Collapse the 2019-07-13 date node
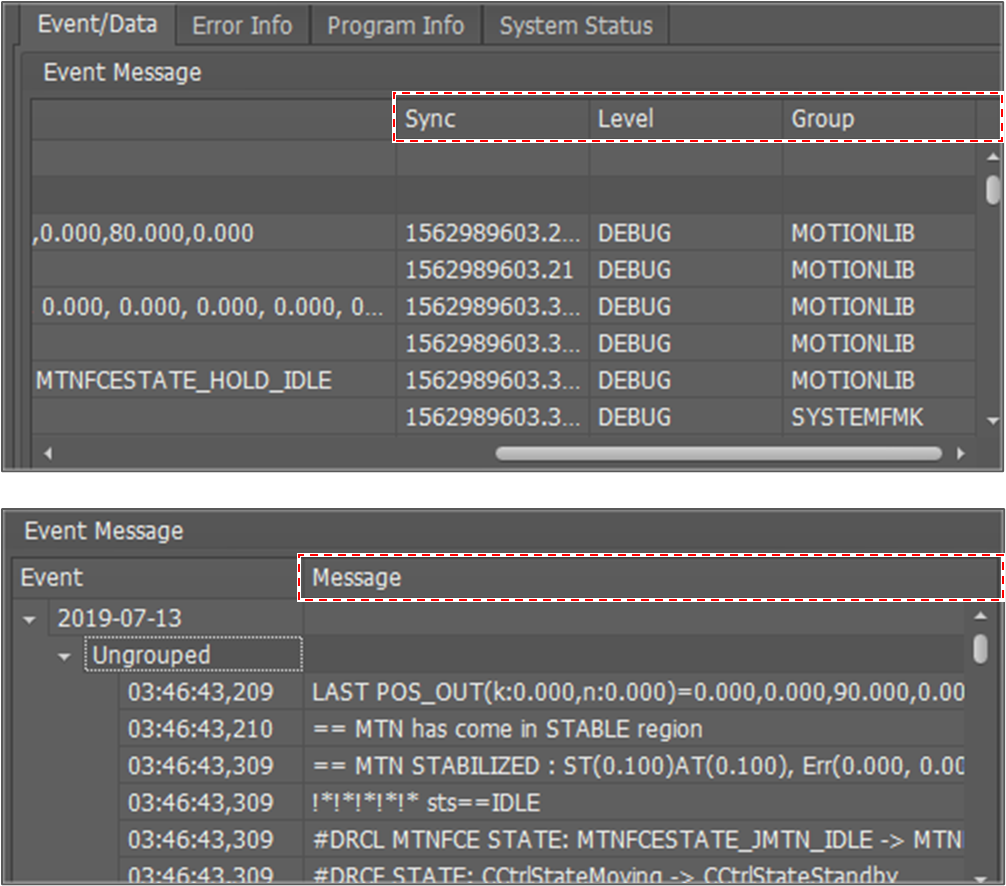The height and width of the screenshot is (886, 1006). point(30,619)
